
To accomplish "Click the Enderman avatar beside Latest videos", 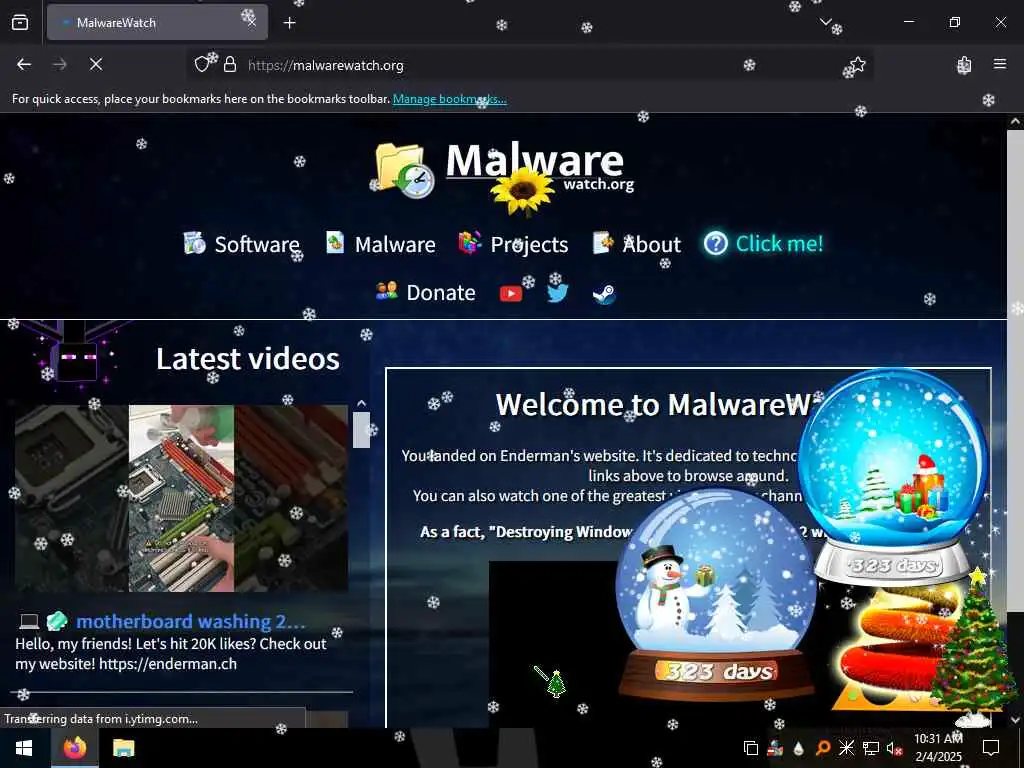I will 76,359.
